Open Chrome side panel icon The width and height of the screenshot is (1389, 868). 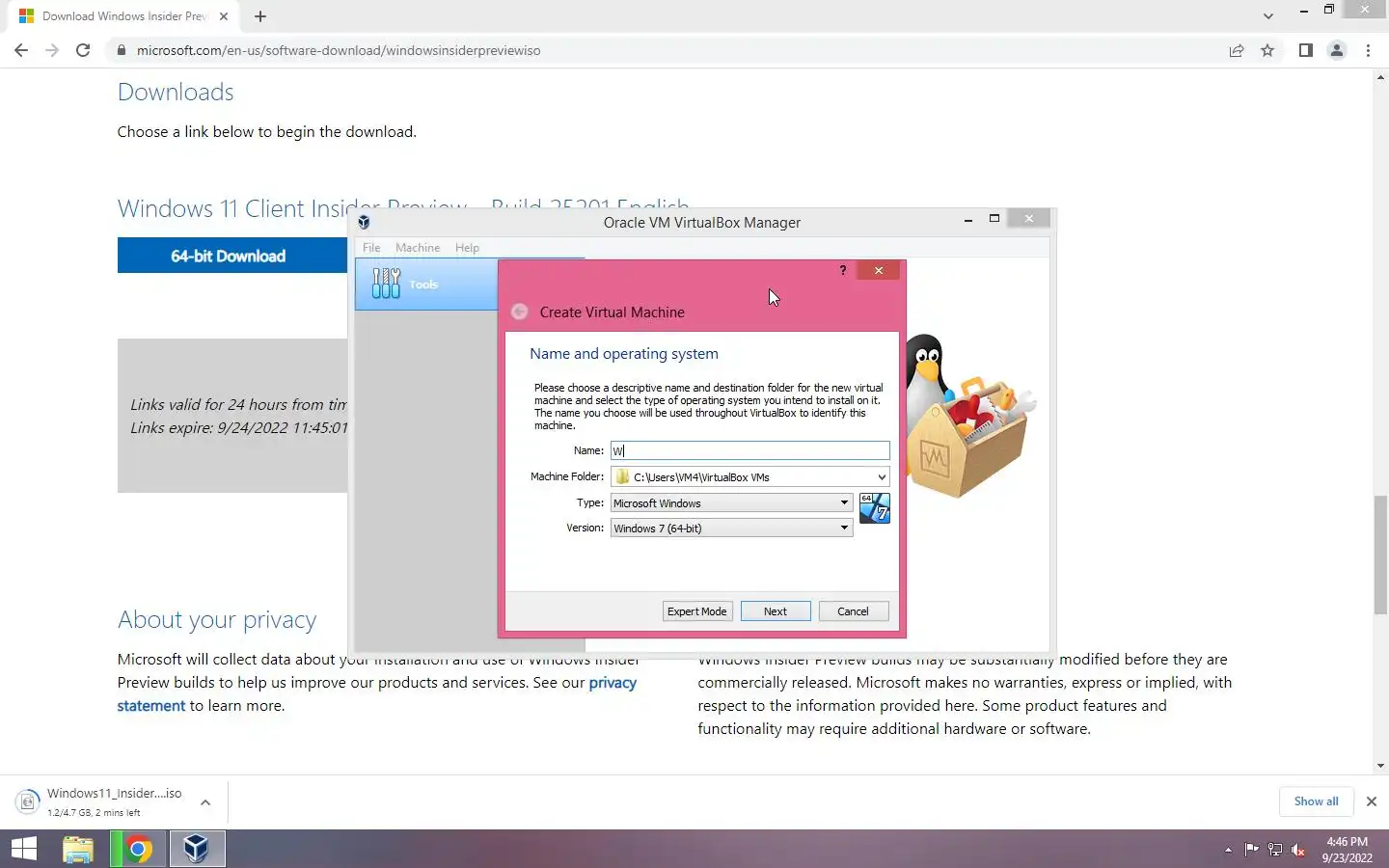point(1305,50)
